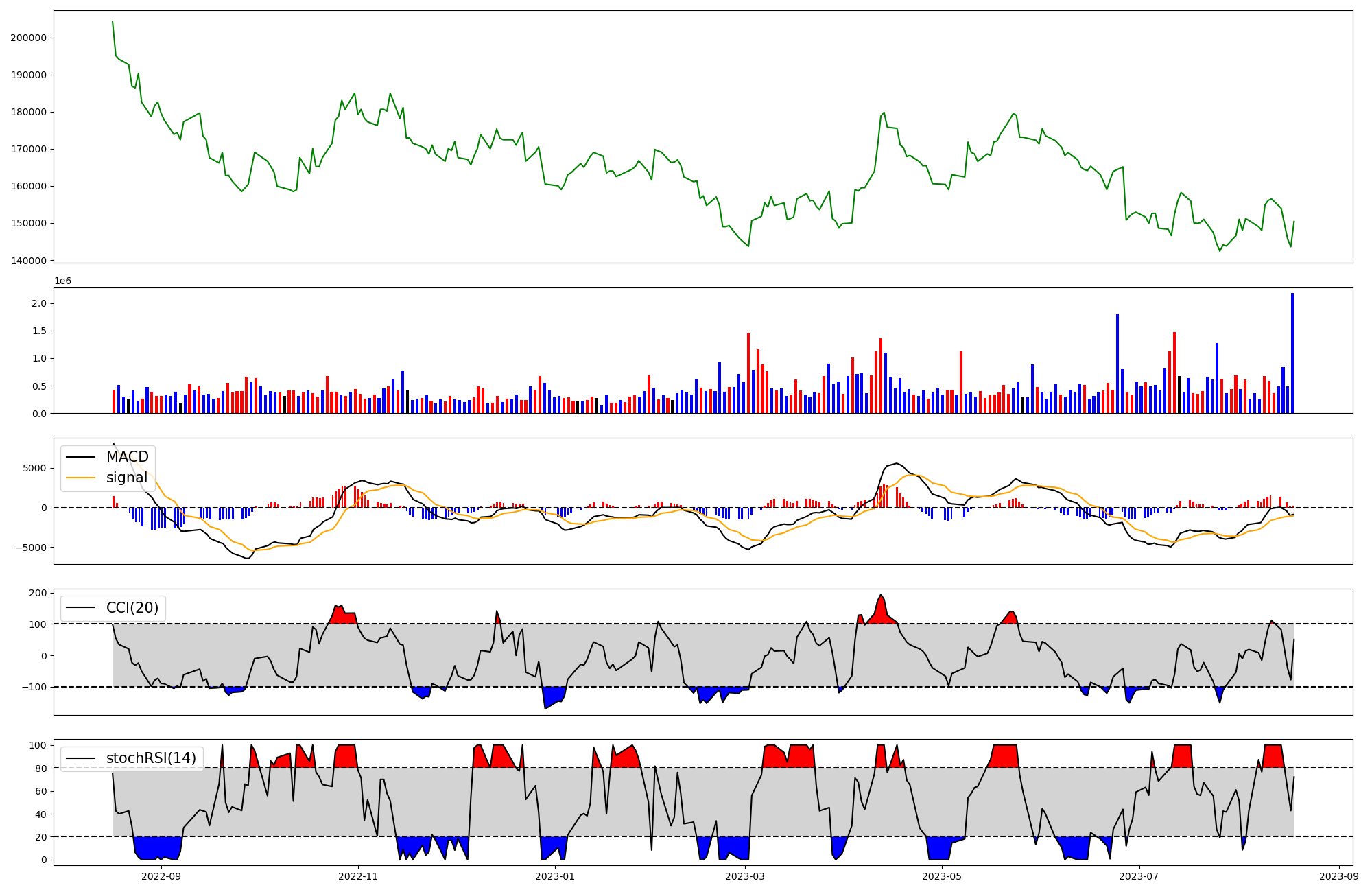Viewport: 1372px width, 892px height.
Task: Click the 2022-09 x-axis date label
Action: click(161, 876)
